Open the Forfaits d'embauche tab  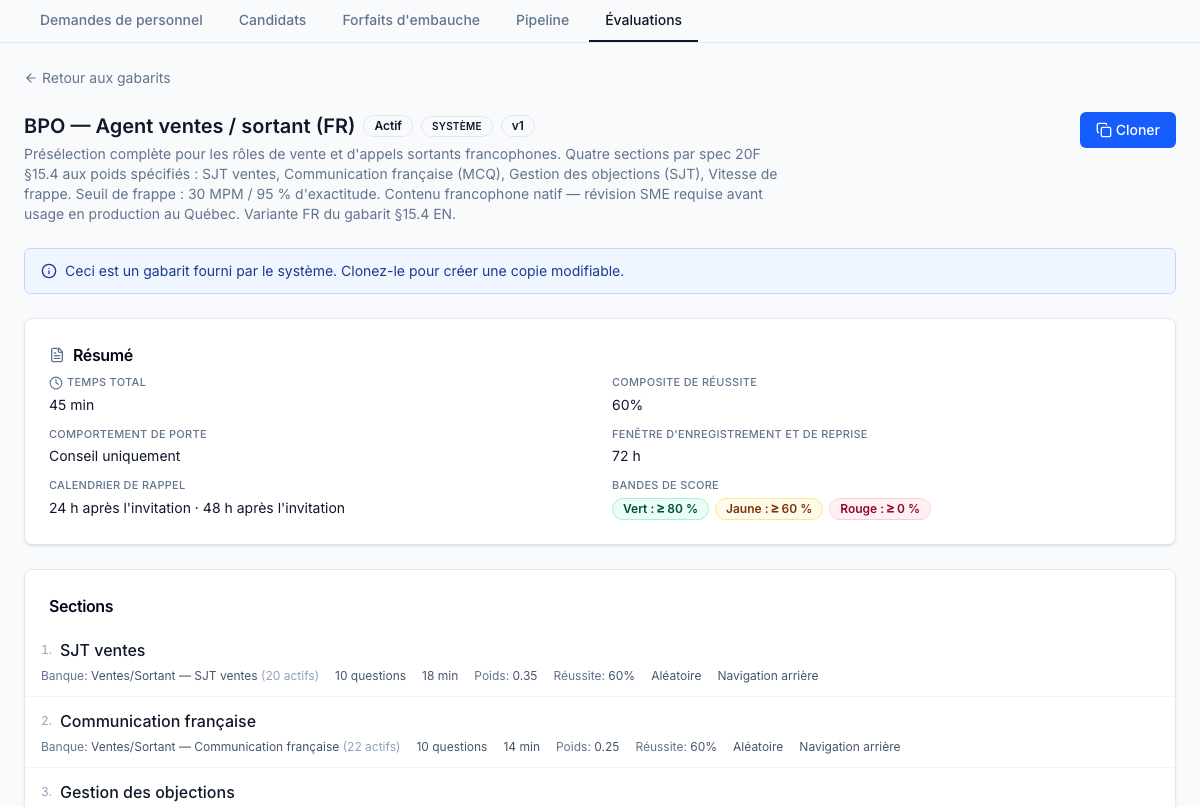(411, 20)
